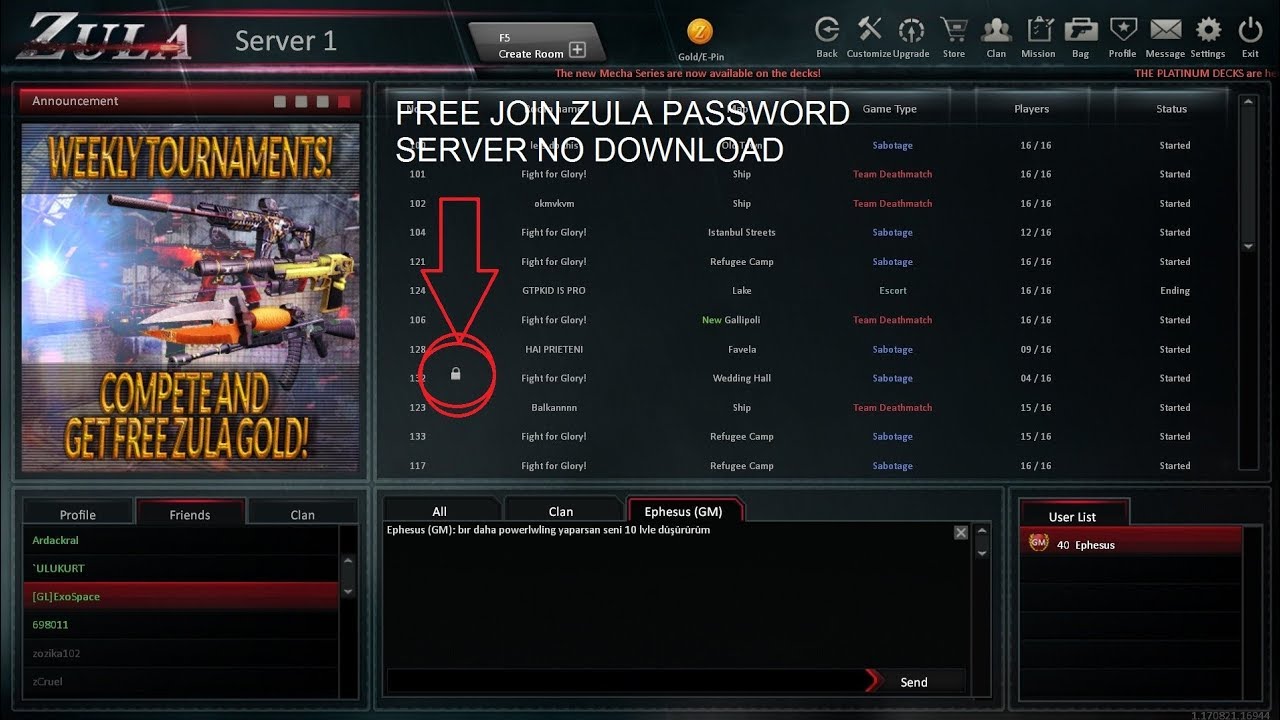Select friend 698011
1280x720 pixels.
click(x=181, y=624)
